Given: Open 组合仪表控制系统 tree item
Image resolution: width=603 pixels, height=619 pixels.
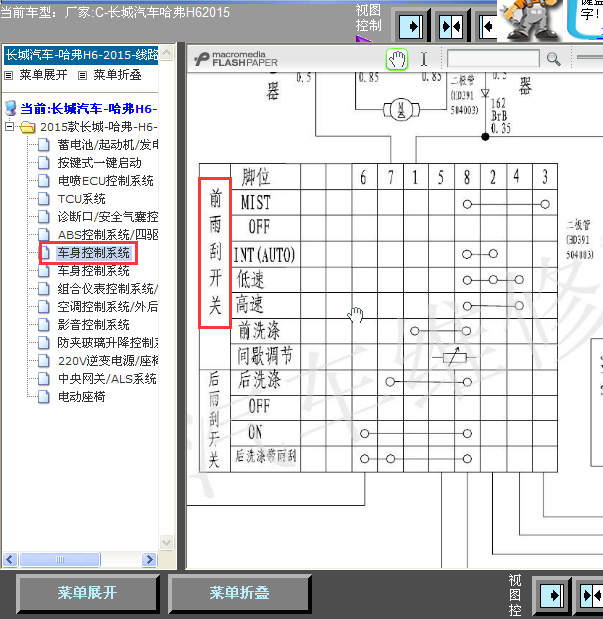Looking at the screenshot, I should (107, 289).
